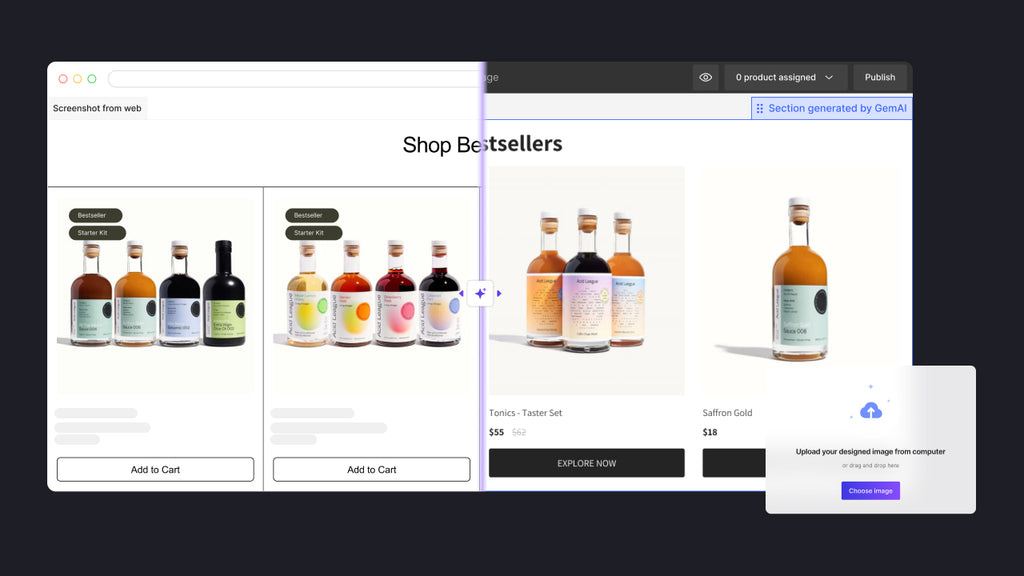Click the yellow traffic light in the browser mockup

[78, 76]
